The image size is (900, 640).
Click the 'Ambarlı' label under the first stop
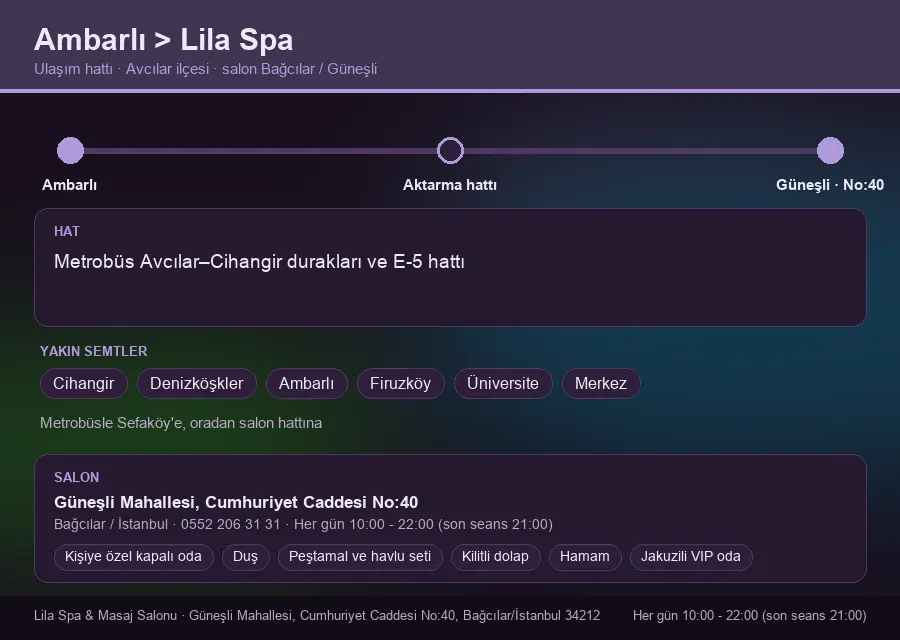coord(69,185)
